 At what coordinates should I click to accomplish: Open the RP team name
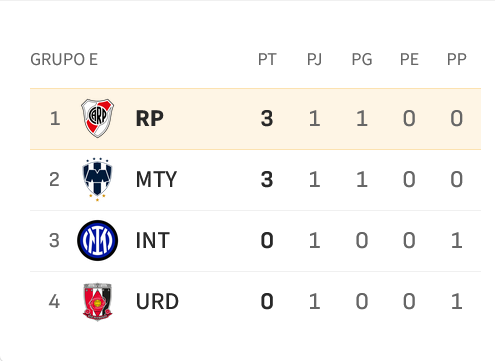coord(150,118)
